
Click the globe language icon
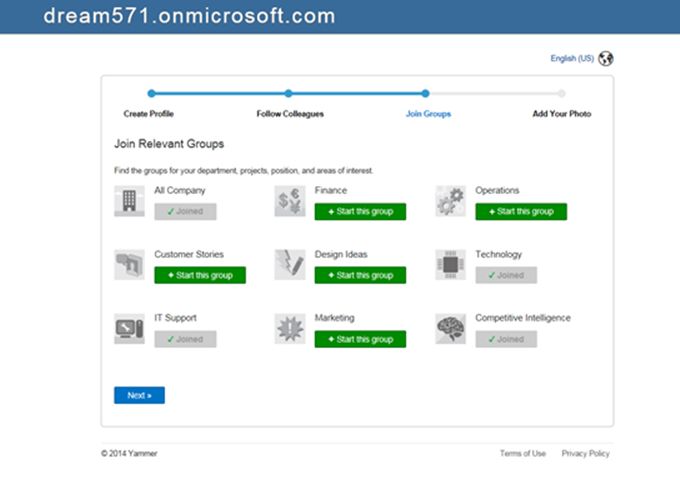click(x=605, y=58)
